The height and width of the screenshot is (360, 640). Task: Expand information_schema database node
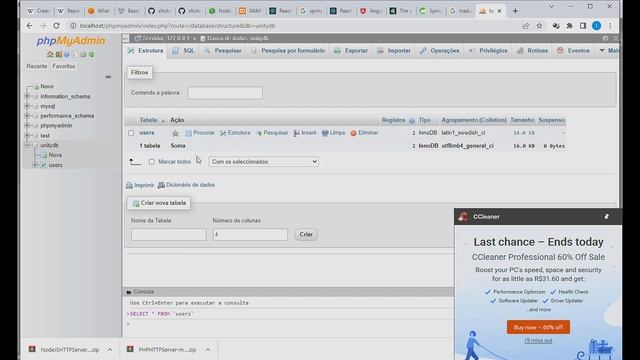[27, 96]
